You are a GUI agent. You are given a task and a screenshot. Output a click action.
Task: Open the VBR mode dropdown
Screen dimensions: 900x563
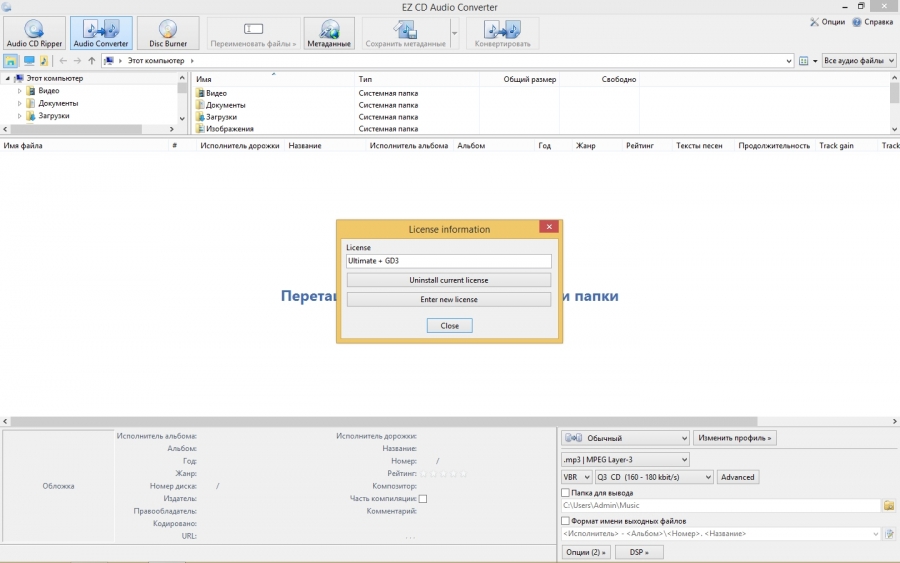tap(577, 477)
